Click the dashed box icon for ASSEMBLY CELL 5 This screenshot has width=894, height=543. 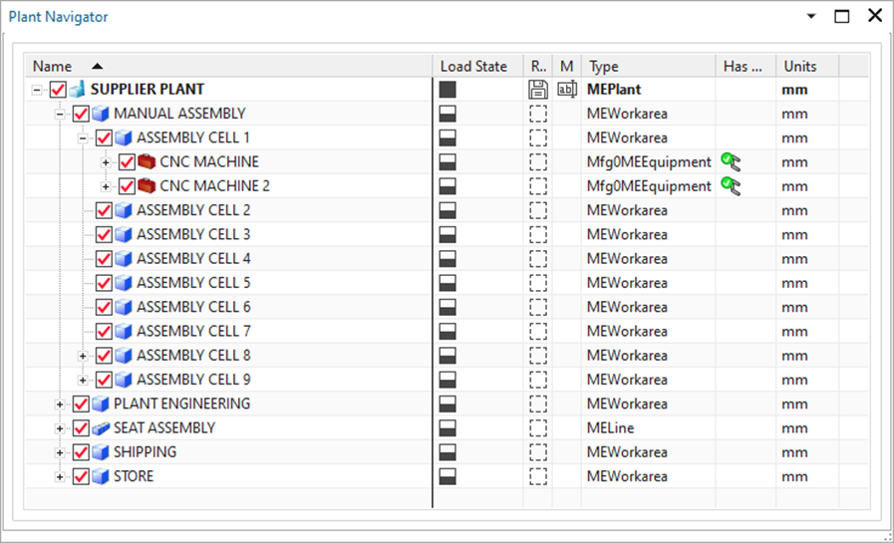pyautogui.click(x=539, y=283)
